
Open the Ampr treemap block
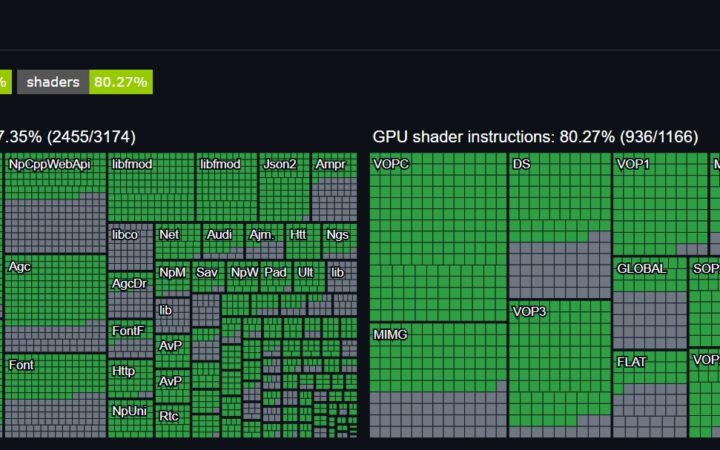(334, 187)
